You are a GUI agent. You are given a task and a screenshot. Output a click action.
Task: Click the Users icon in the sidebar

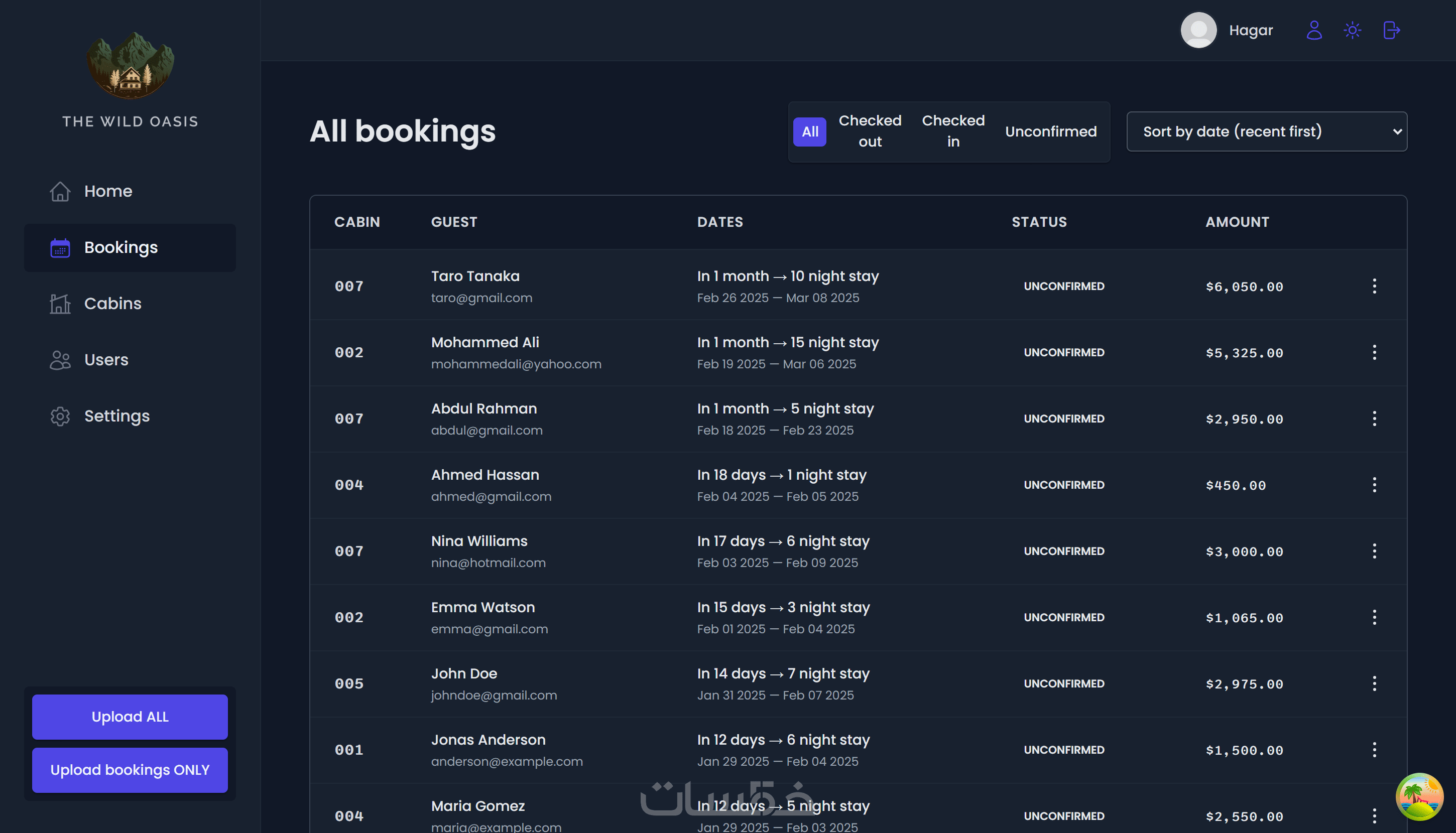(60, 360)
